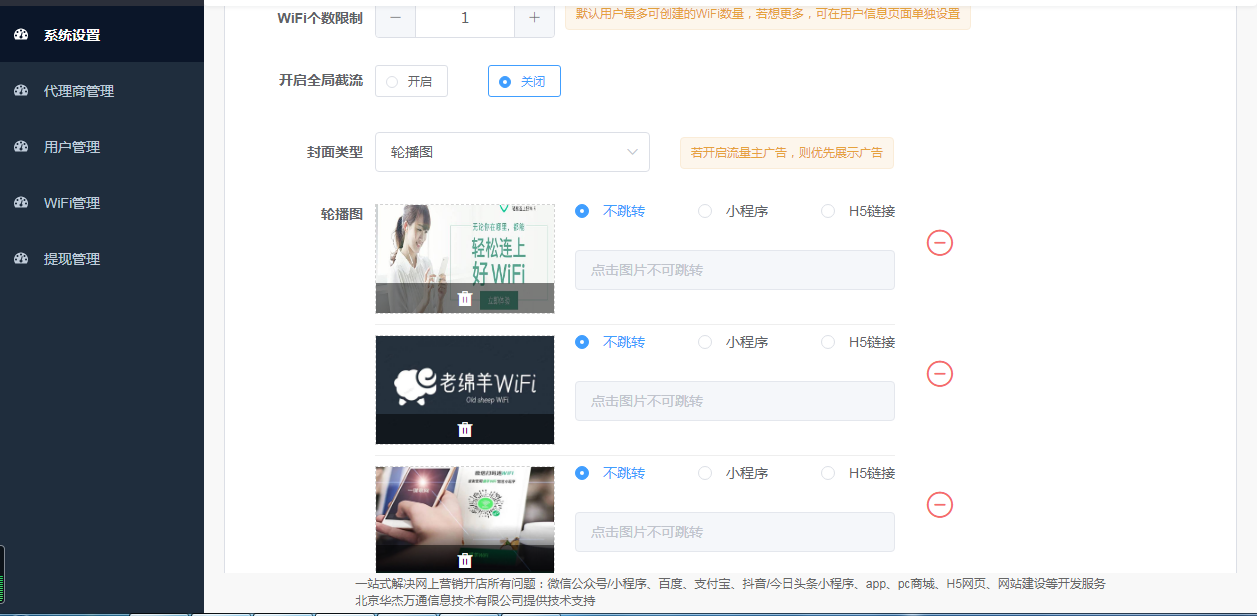Open 代理商管理 menu
This screenshot has width=1257, height=616.
click(x=102, y=91)
